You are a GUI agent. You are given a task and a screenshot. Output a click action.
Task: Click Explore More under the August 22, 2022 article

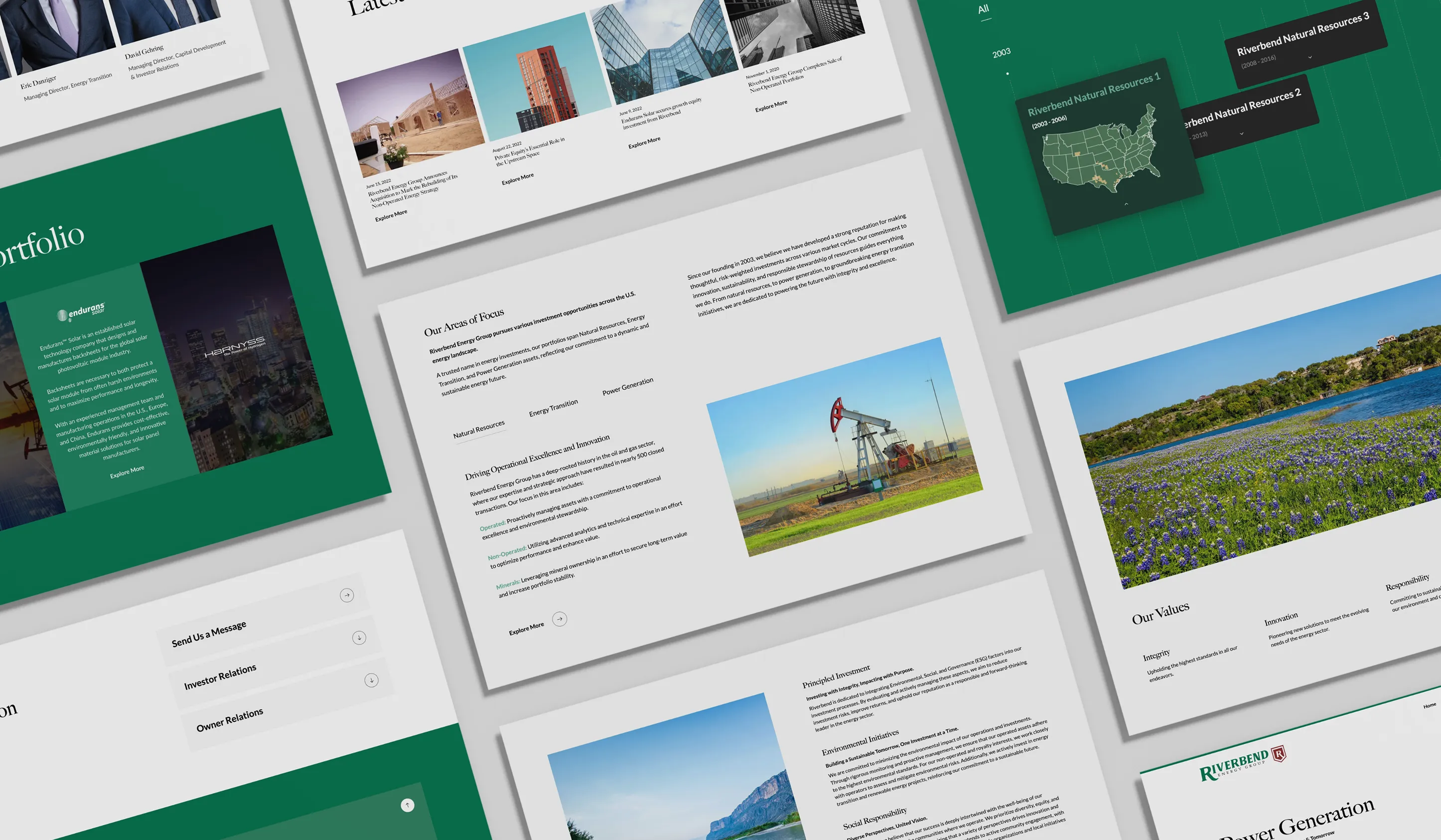[x=518, y=178]
